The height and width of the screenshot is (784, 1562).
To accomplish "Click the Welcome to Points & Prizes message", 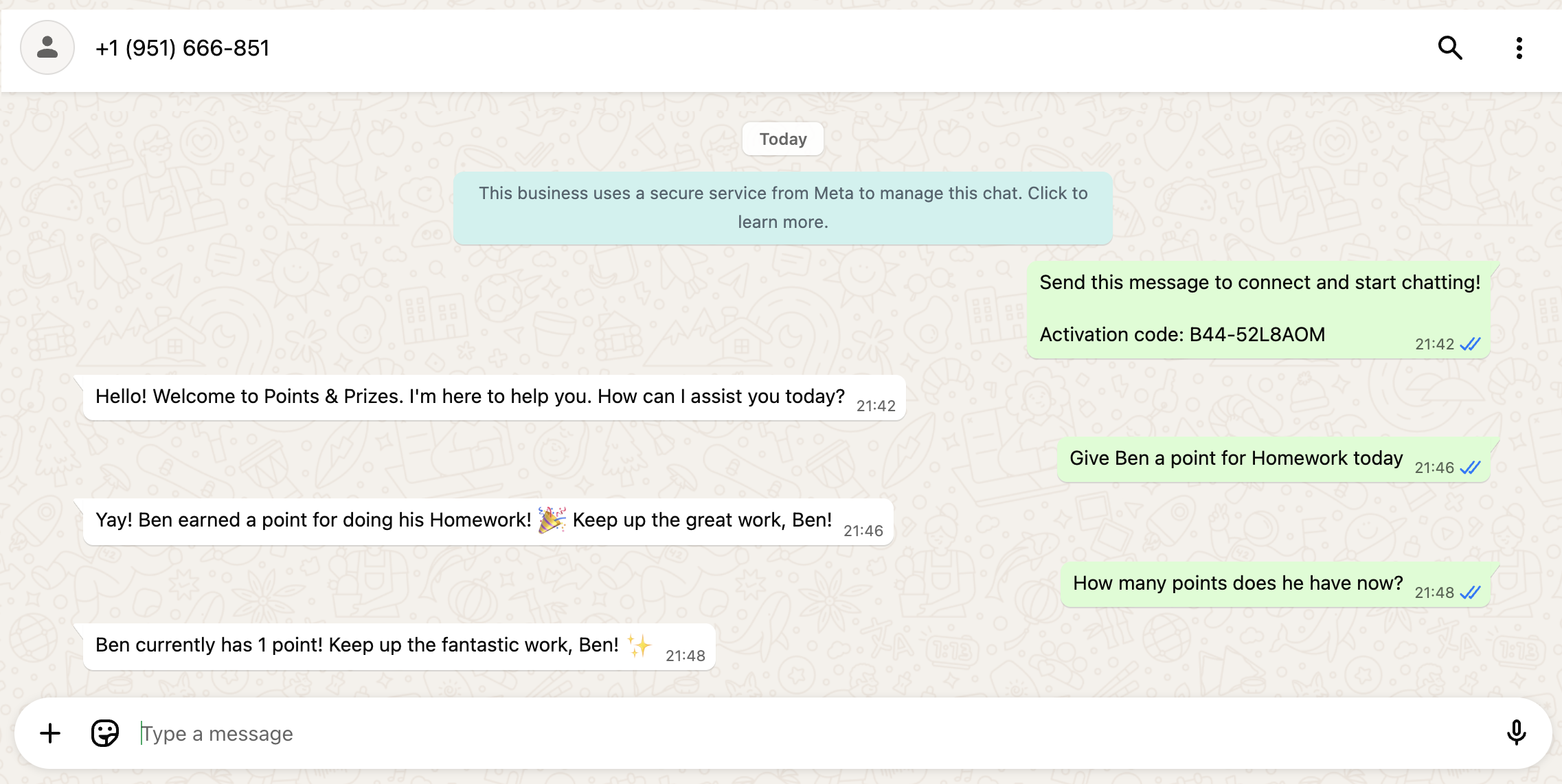I will [470, 397].
